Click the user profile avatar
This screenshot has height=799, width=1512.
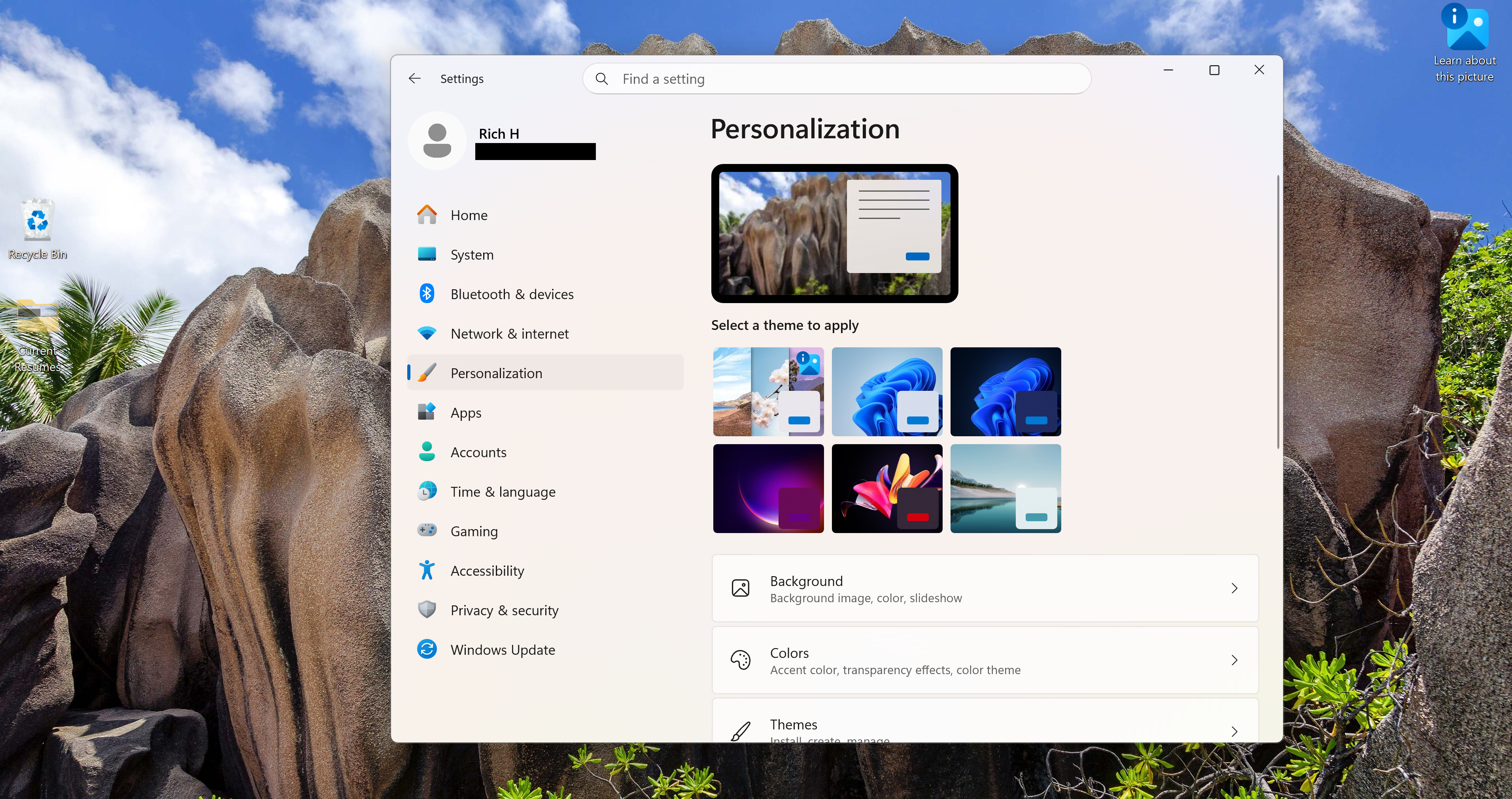[437, 141]
